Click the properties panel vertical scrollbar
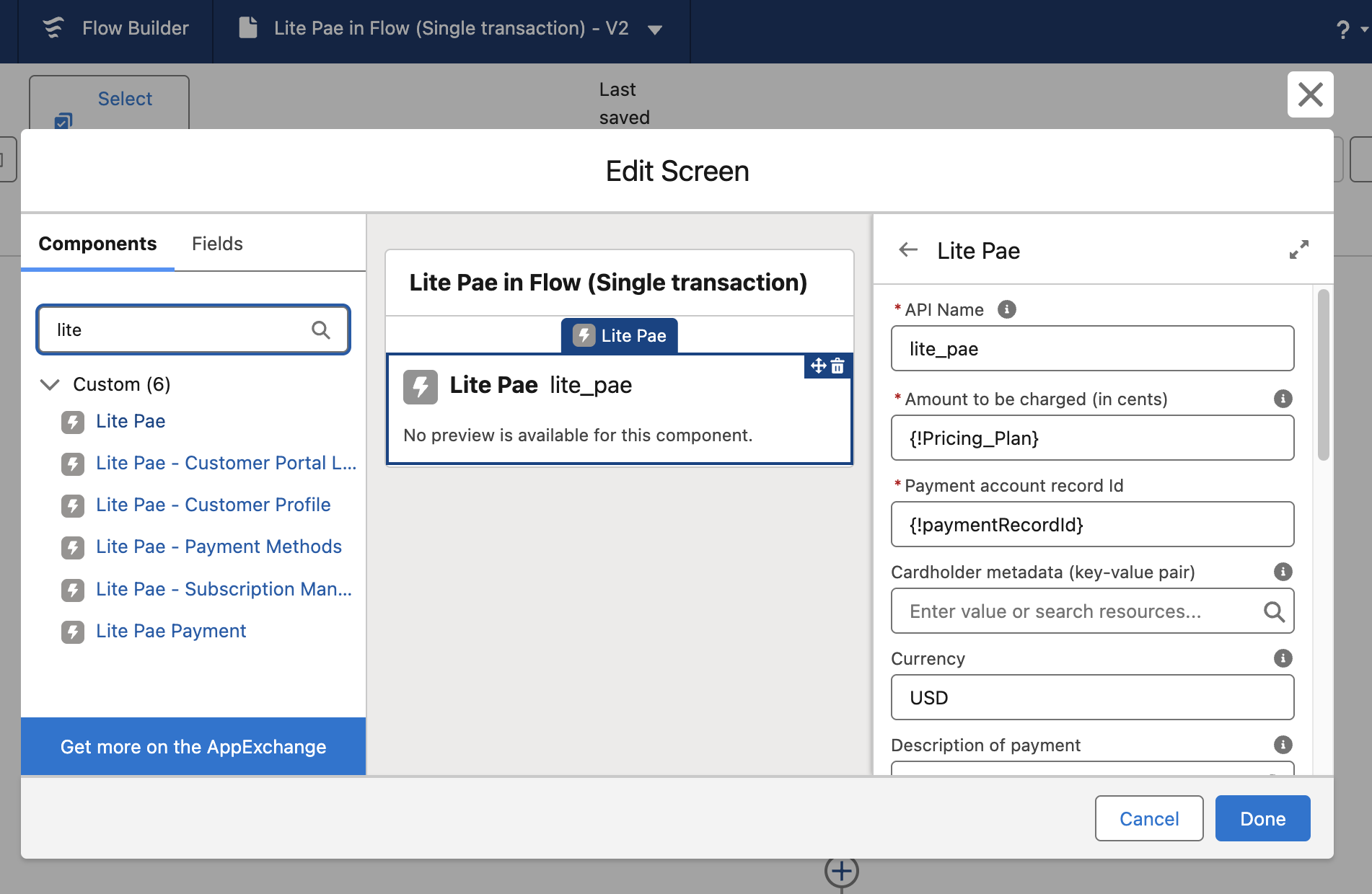 click(1323, 375)
